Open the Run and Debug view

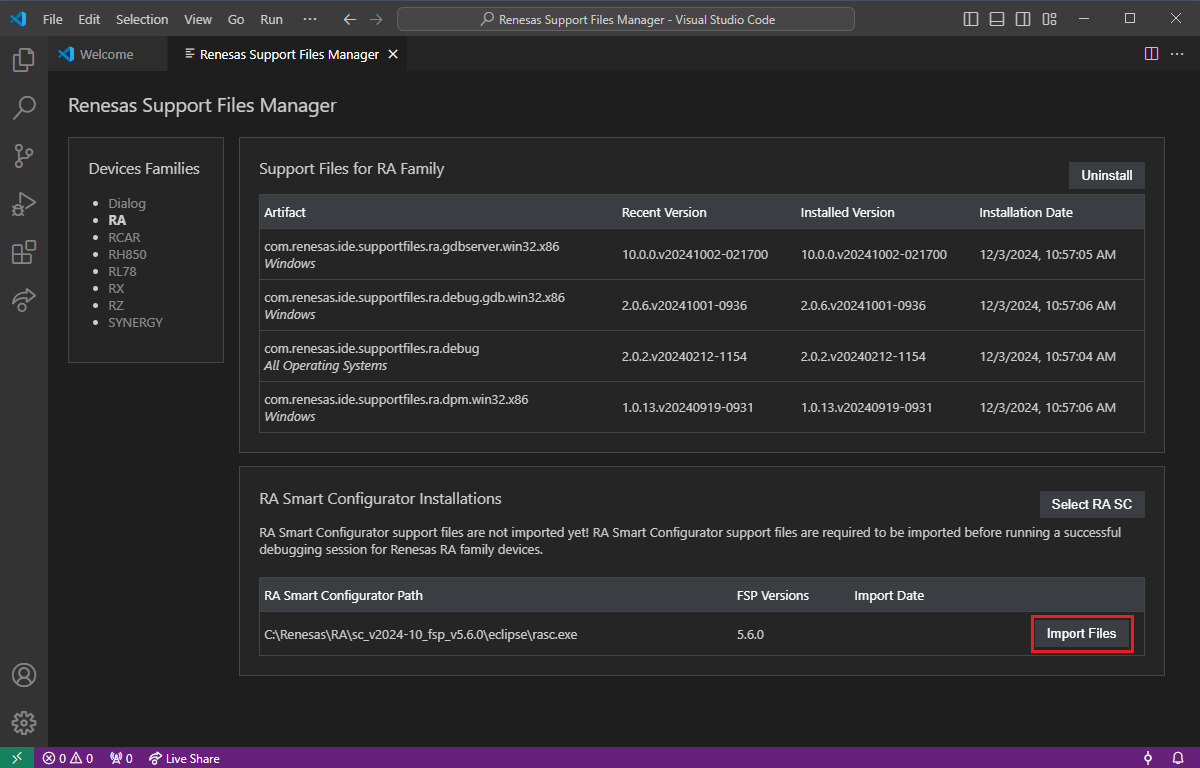coord(24,204)
